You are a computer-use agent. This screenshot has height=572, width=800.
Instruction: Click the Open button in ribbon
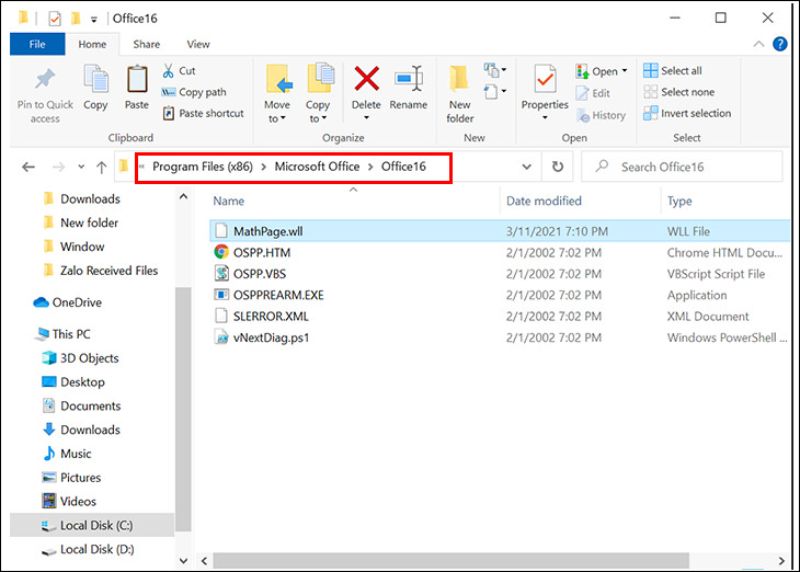[x=597, y=71]
